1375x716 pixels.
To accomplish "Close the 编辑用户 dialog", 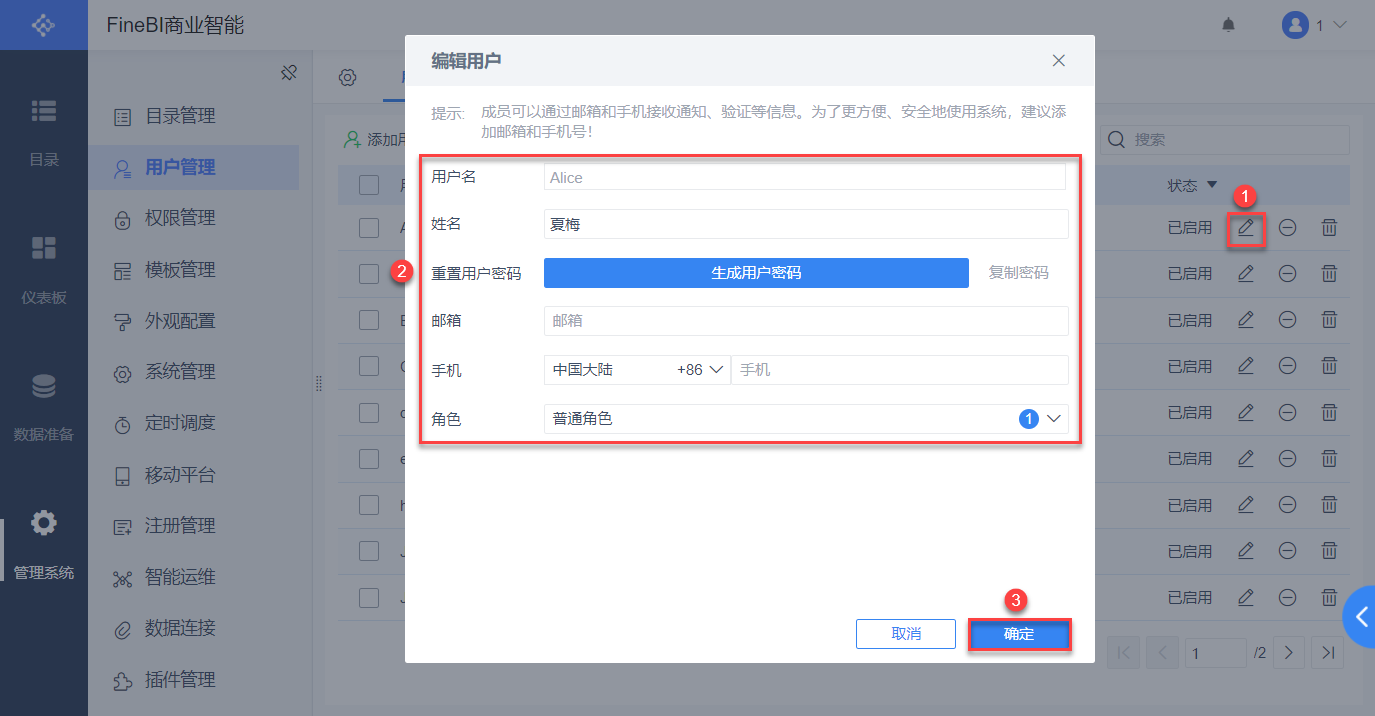I will point(1059,61).
